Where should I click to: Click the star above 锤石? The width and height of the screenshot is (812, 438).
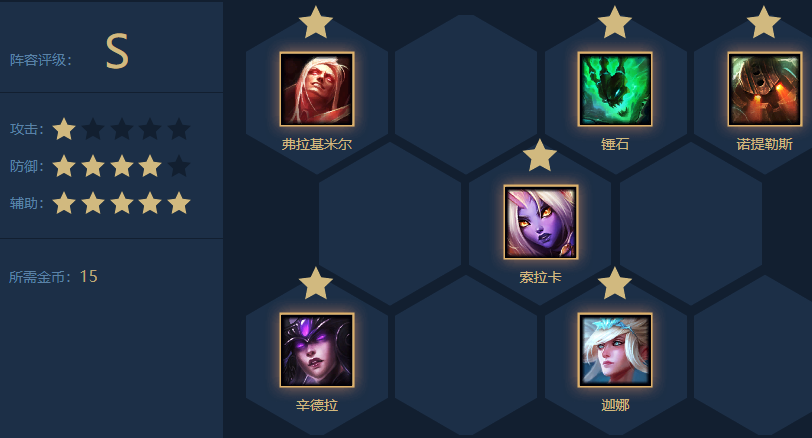click(615, 22)
